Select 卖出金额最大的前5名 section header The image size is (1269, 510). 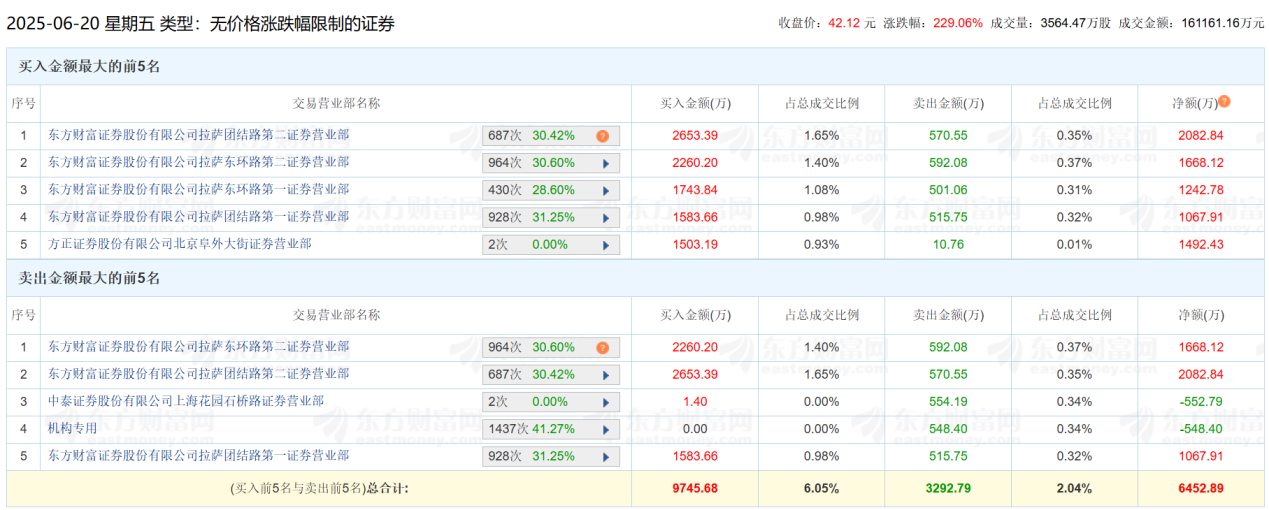(x=90, y=279)
